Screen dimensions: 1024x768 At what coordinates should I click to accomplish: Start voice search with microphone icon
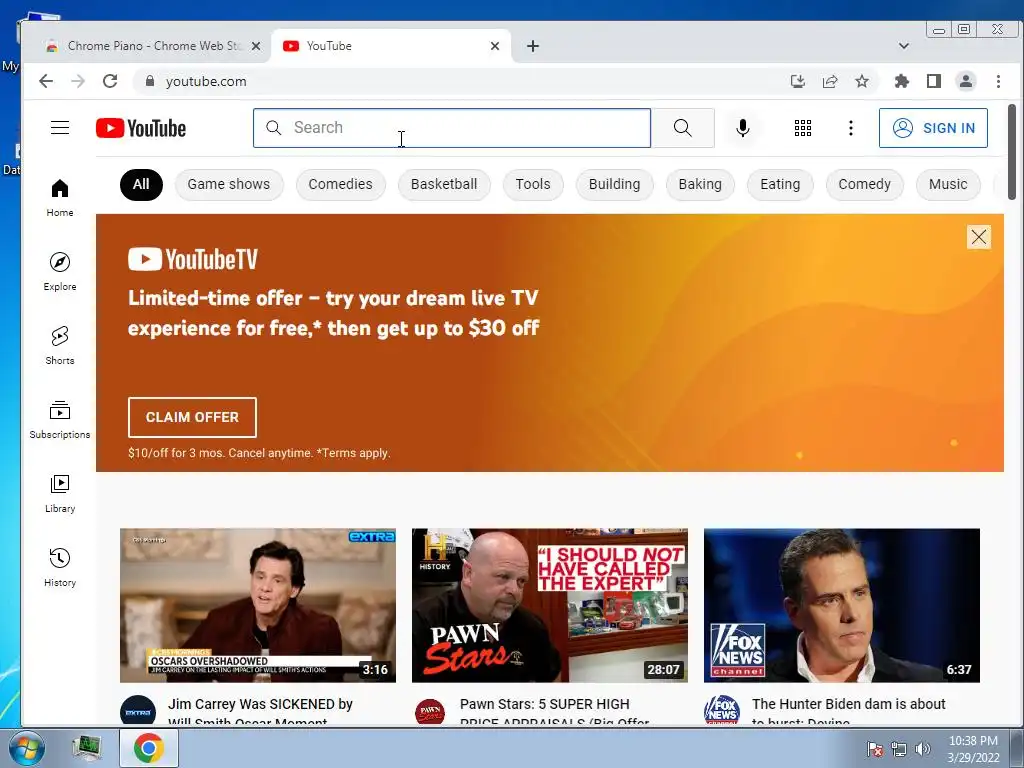tap(743, 128)
